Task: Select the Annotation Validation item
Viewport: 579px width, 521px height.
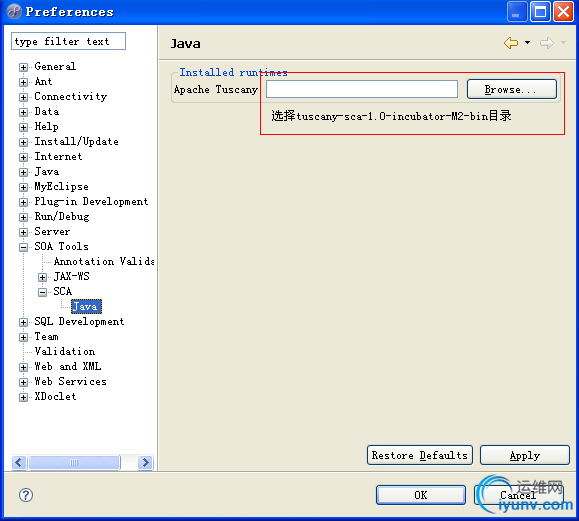Action: point(104,261)
